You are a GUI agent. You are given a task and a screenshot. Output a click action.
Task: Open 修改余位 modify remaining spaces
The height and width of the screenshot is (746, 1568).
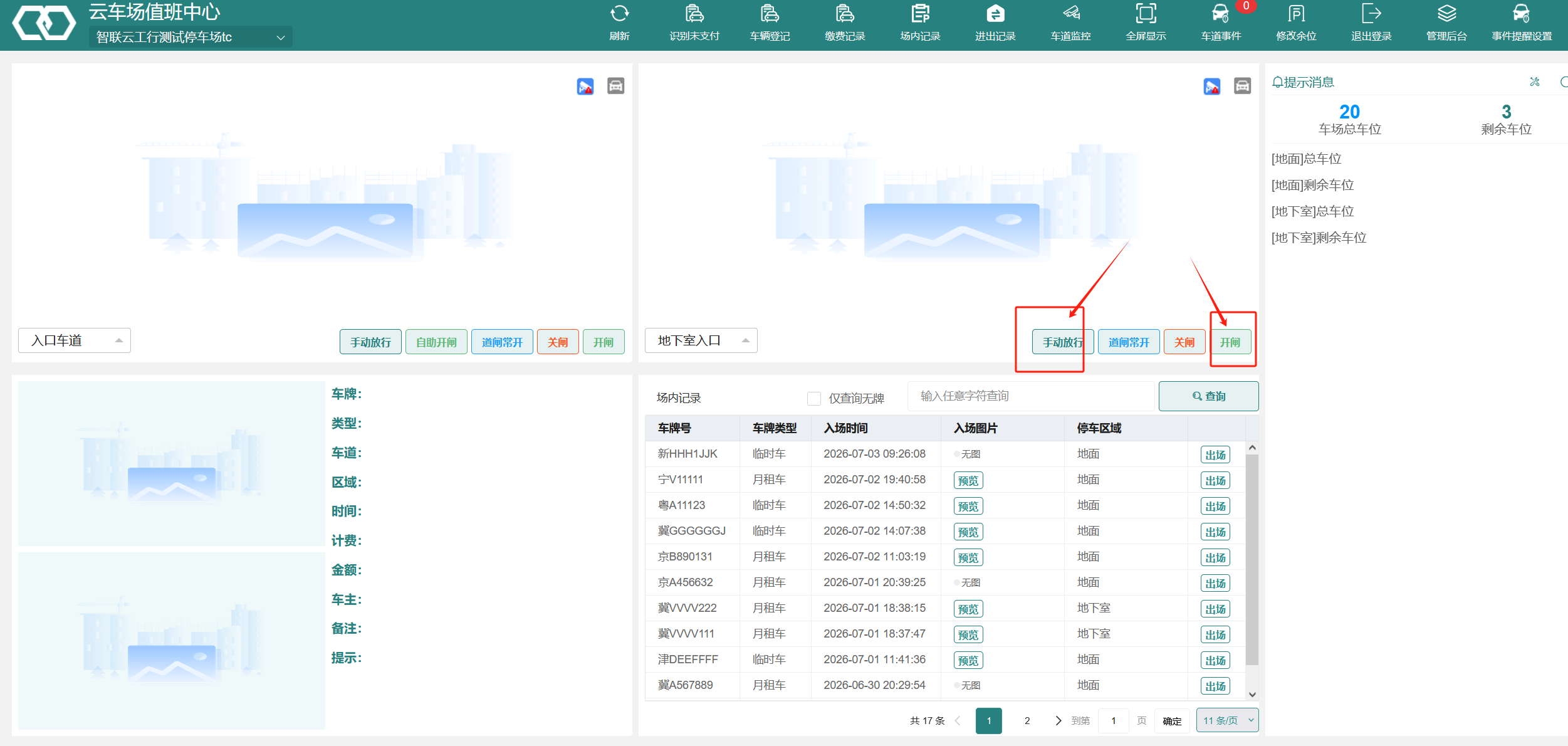1296,23
